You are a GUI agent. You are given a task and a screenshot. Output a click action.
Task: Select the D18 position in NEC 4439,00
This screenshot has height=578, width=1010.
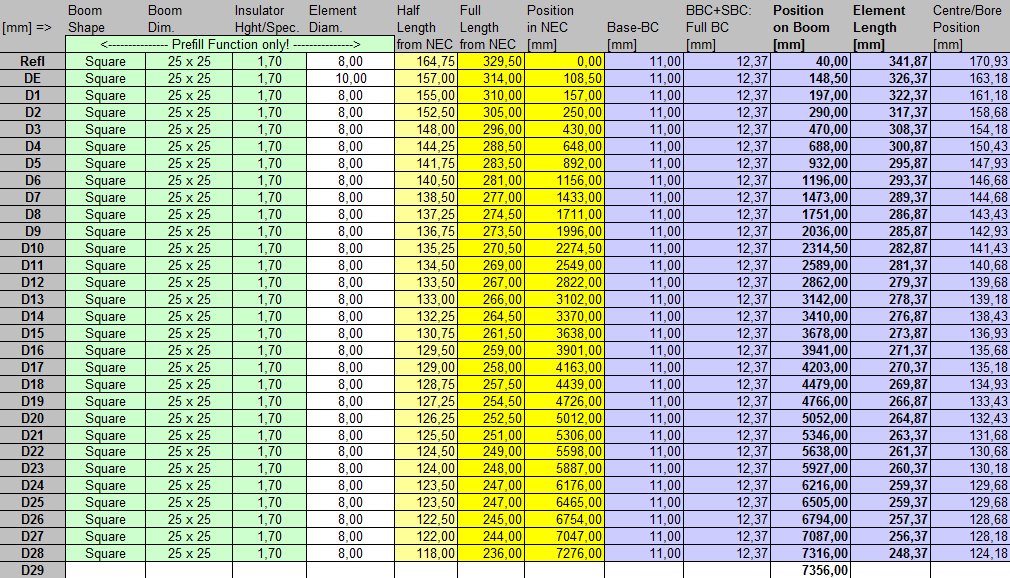(564, 384)
